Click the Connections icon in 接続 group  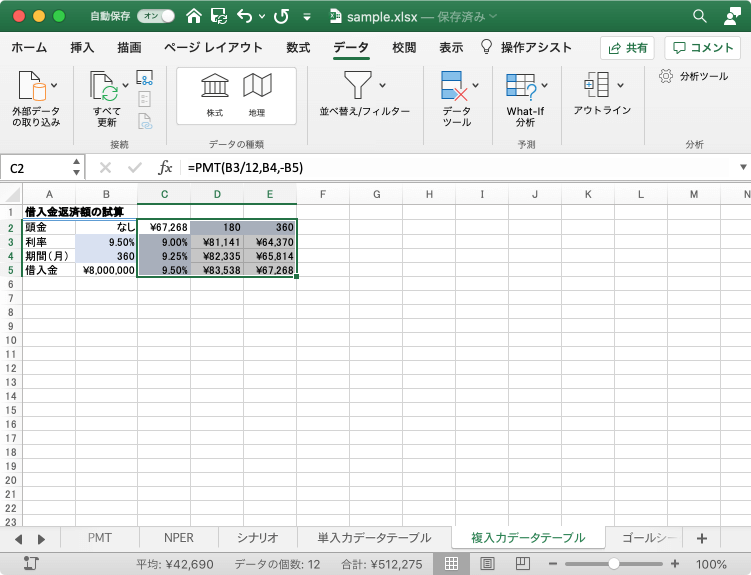[145, 78]
